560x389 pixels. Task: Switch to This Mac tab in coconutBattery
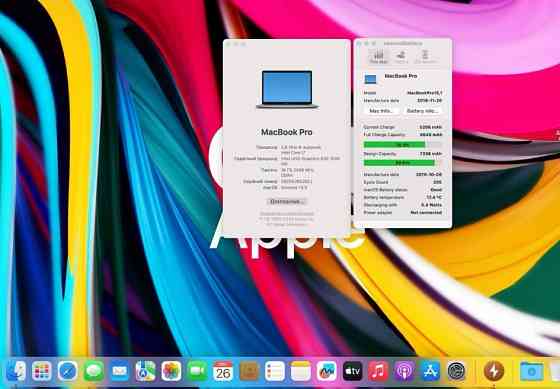[x=379, y=56]
